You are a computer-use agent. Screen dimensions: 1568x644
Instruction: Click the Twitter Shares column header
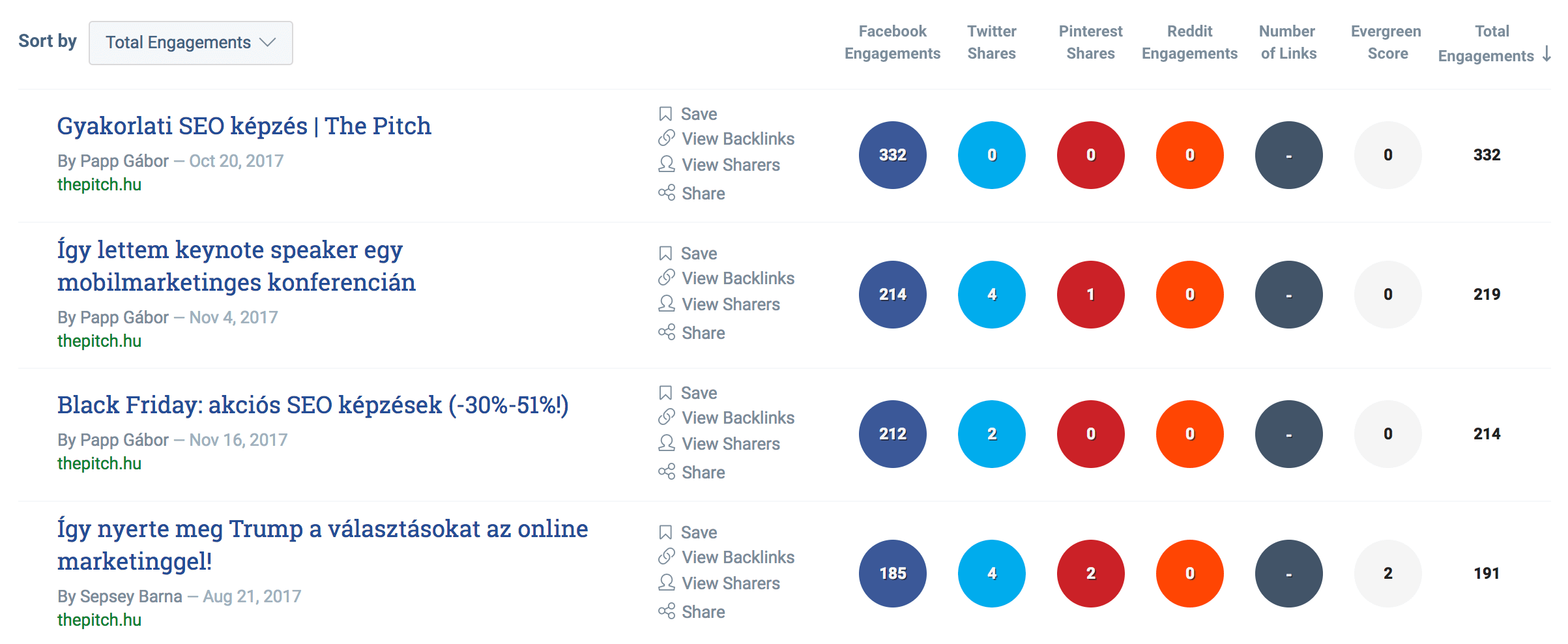click(x=991, y=42)
